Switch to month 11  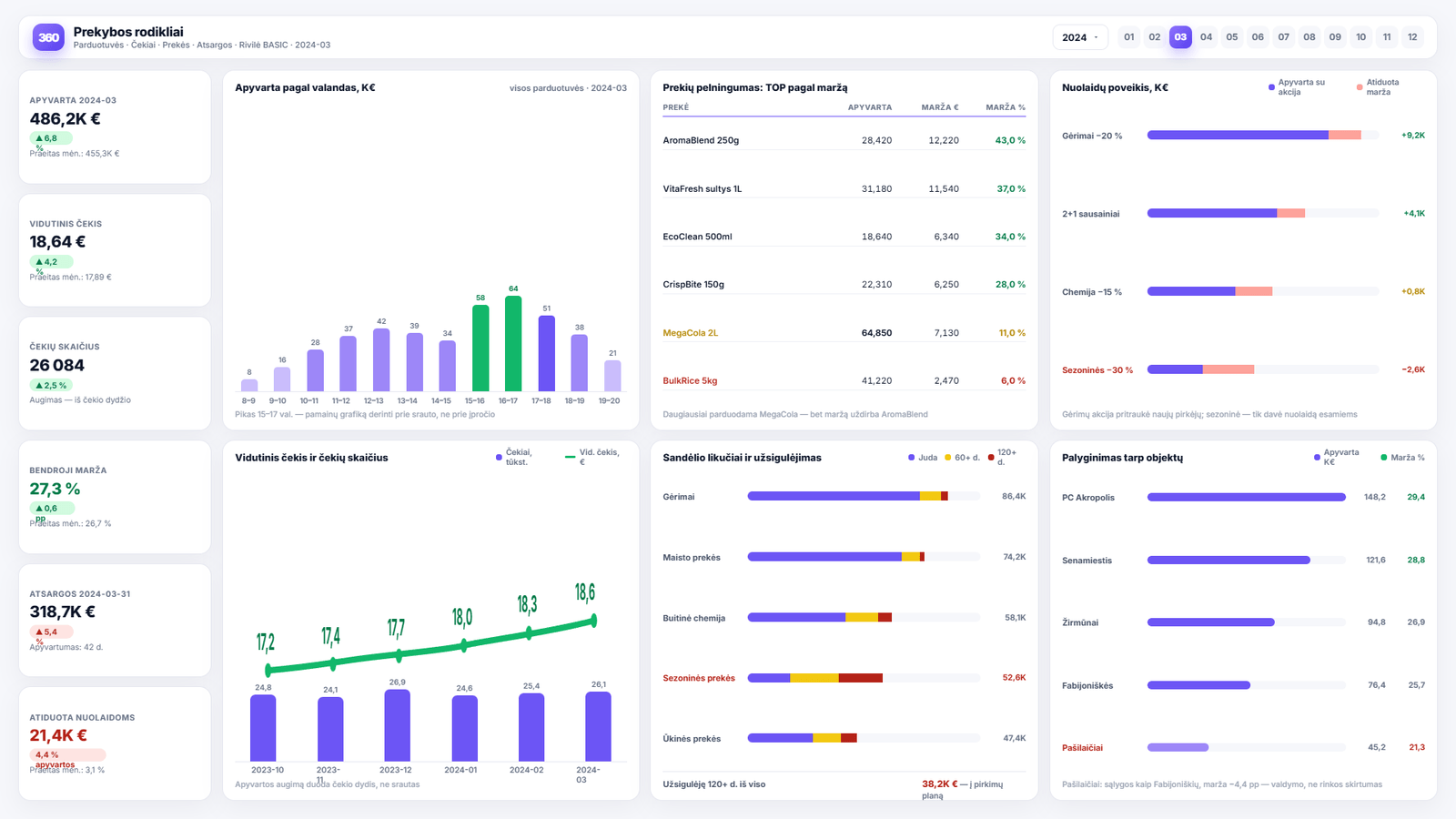pyautogui.click(x=1387, y=37)
